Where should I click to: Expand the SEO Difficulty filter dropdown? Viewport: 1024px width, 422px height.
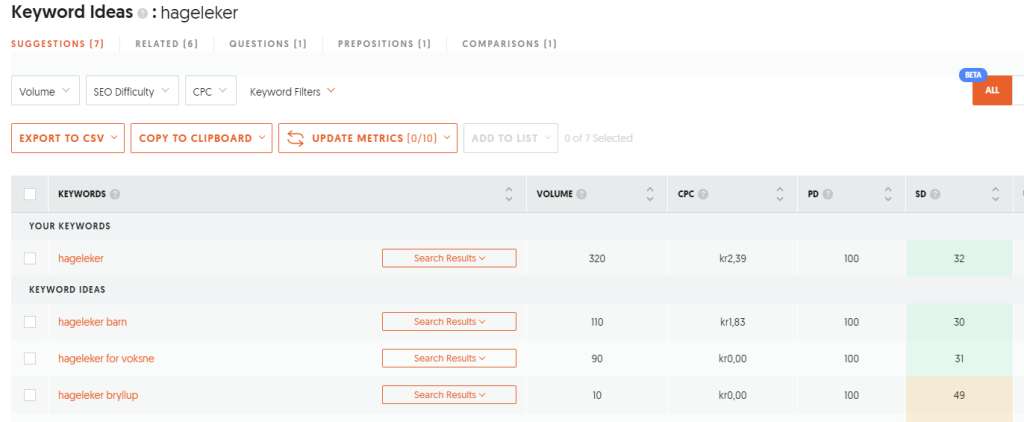tap(132, 91)
